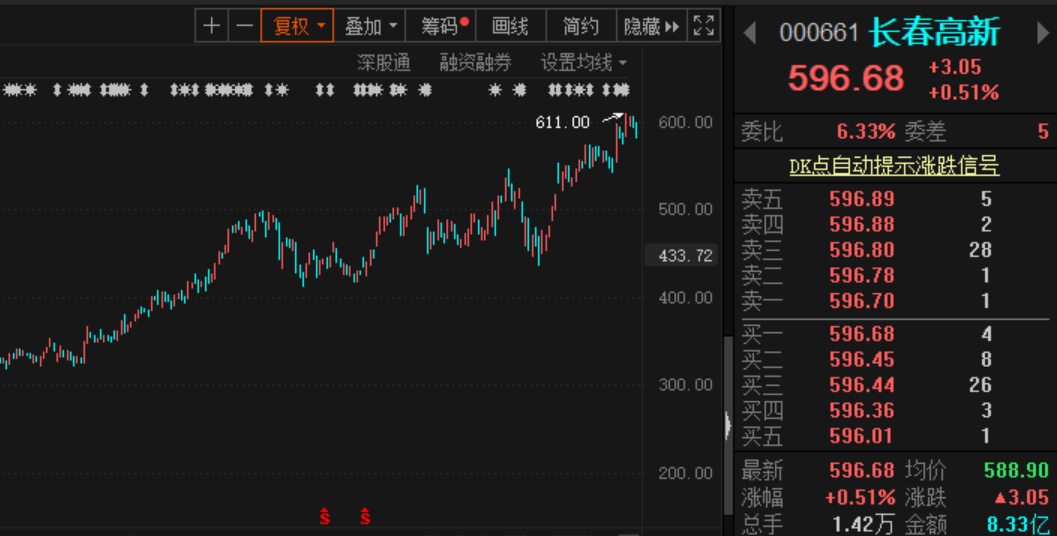This screenshot has height=536, width=1057.
Task: Click the second red S marker on chart
Action: (x=365, y=517)
